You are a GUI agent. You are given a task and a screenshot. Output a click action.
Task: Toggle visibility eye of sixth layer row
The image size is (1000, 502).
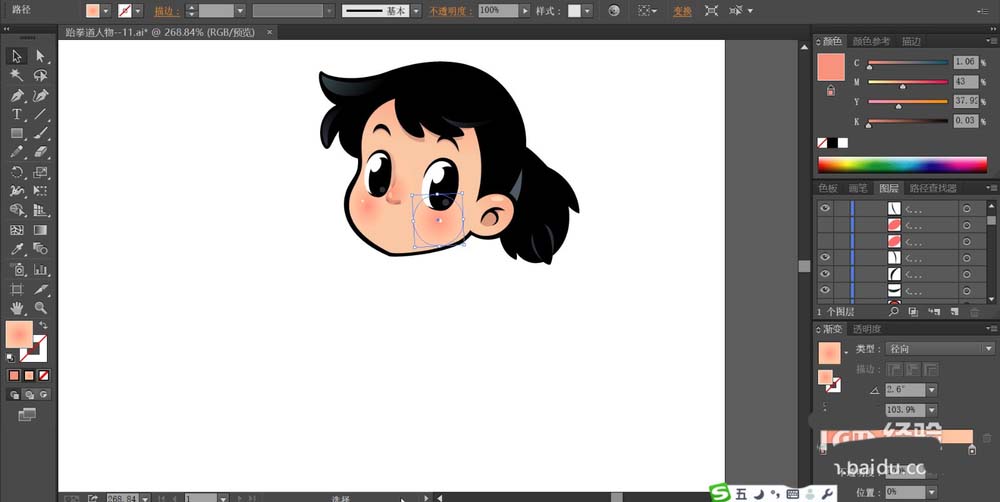tap(825, 290)
